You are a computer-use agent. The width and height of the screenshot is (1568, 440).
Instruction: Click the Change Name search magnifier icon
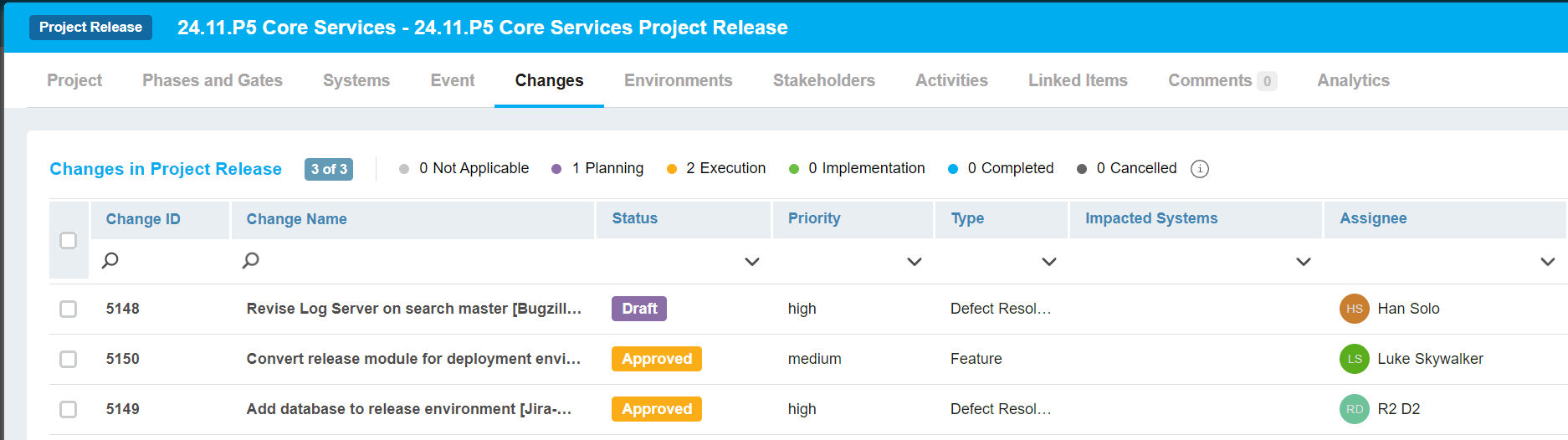250,261
